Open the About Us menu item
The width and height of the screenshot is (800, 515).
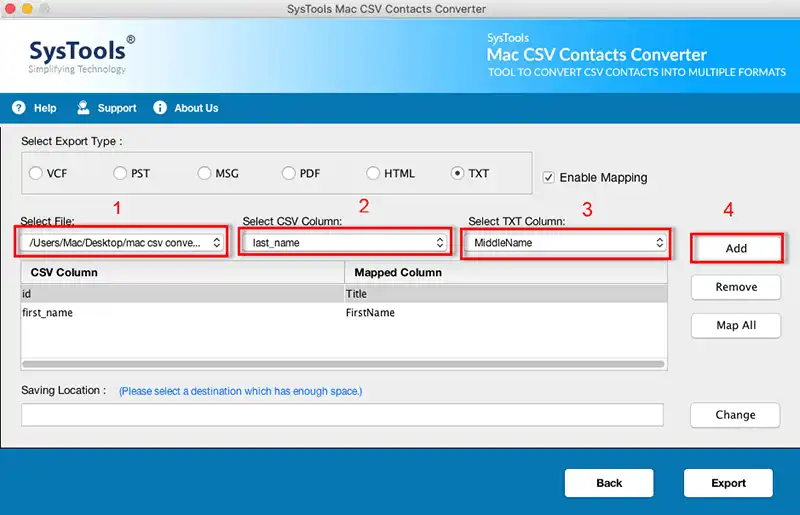coord(196,108)
